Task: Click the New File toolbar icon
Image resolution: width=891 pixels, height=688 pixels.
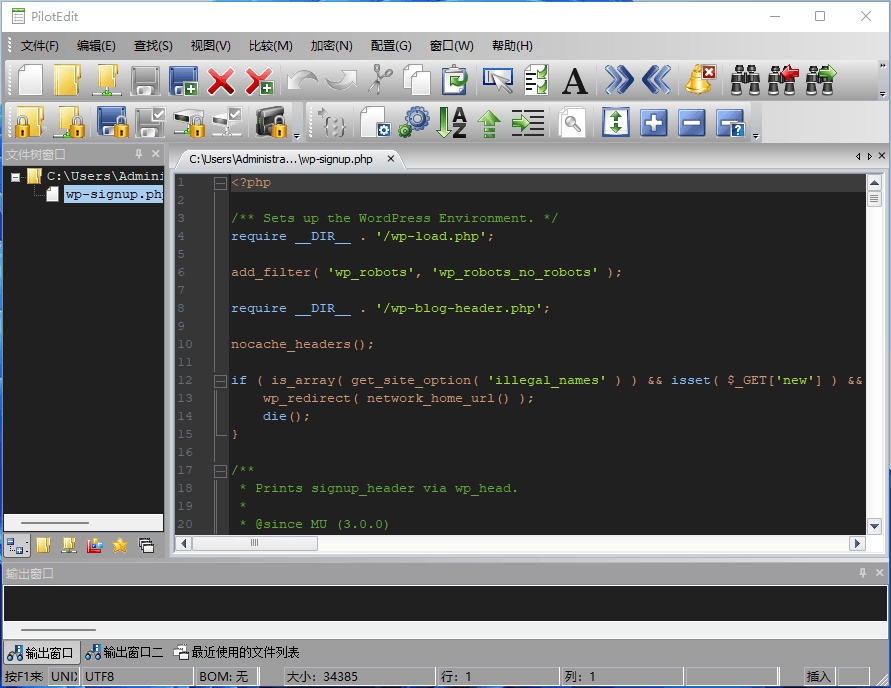Action: pos(30,80)
